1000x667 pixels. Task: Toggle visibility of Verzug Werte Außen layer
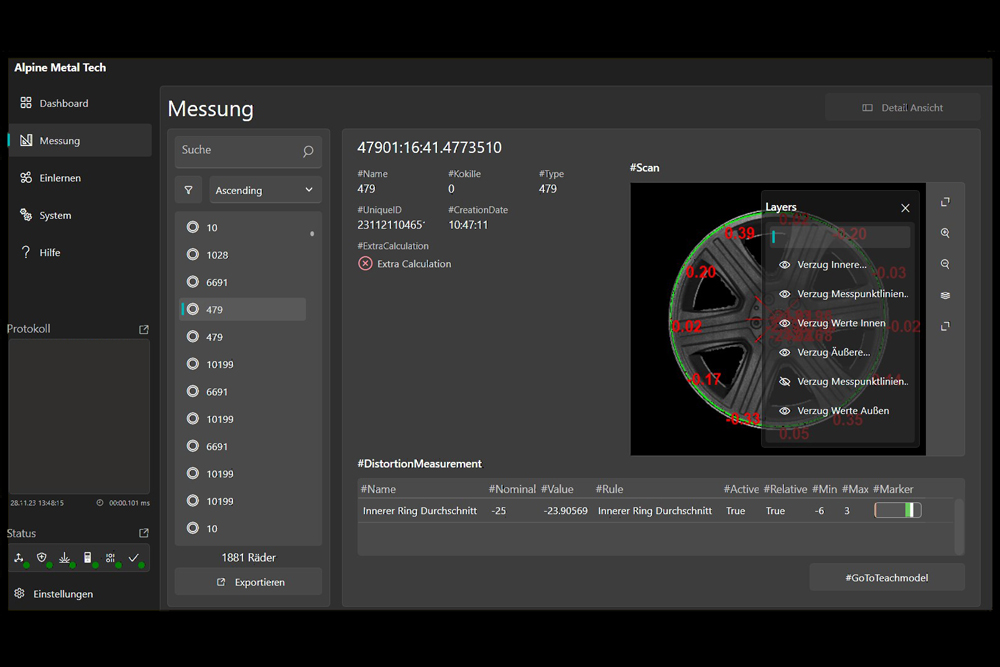[x=785, y=411]
